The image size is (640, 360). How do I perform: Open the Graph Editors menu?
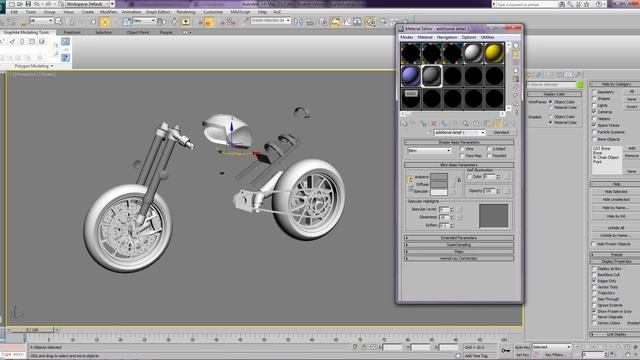(158, 12)
